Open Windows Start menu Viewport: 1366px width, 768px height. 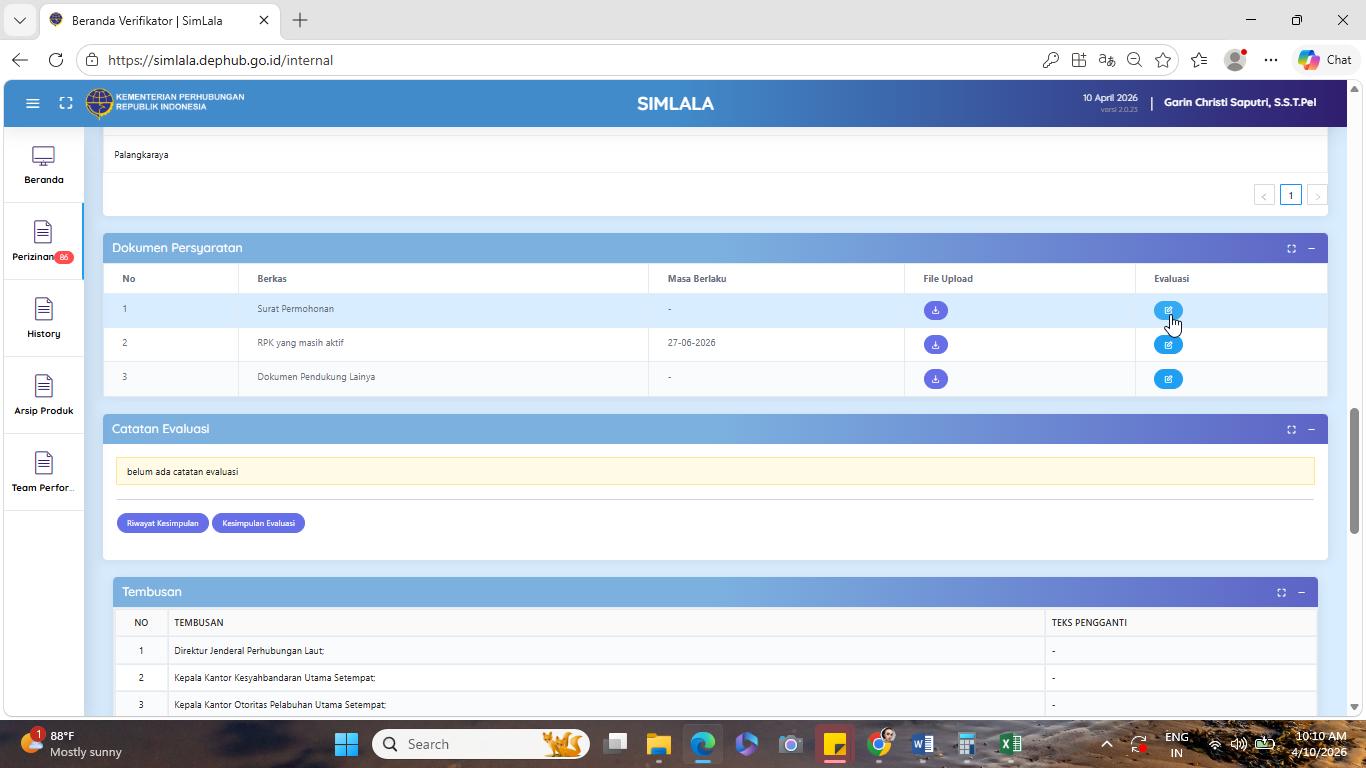coord(346,744)
